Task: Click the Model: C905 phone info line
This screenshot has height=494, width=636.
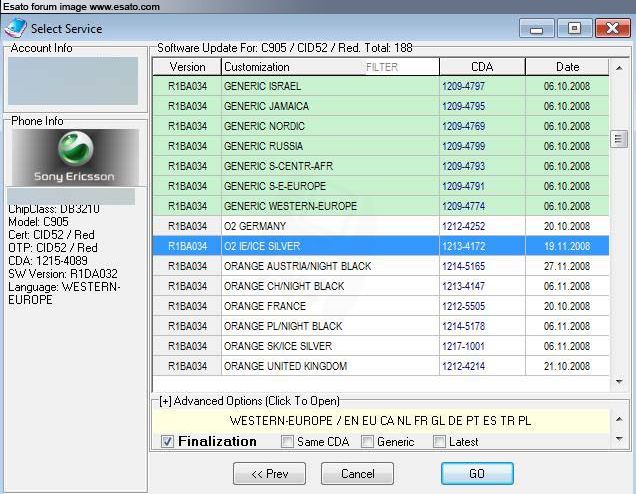Action: [39, 222]
